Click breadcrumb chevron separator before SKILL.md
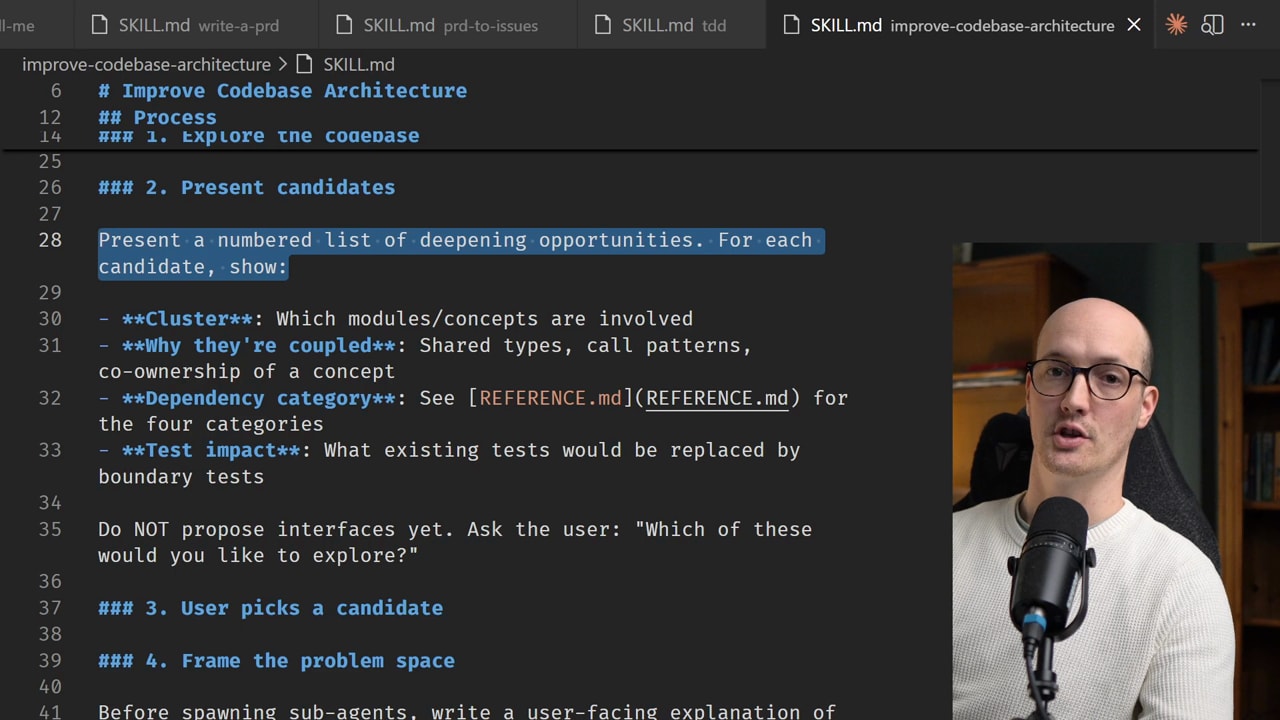Screen dimensions: 1280x720 (x=283, y=64)
